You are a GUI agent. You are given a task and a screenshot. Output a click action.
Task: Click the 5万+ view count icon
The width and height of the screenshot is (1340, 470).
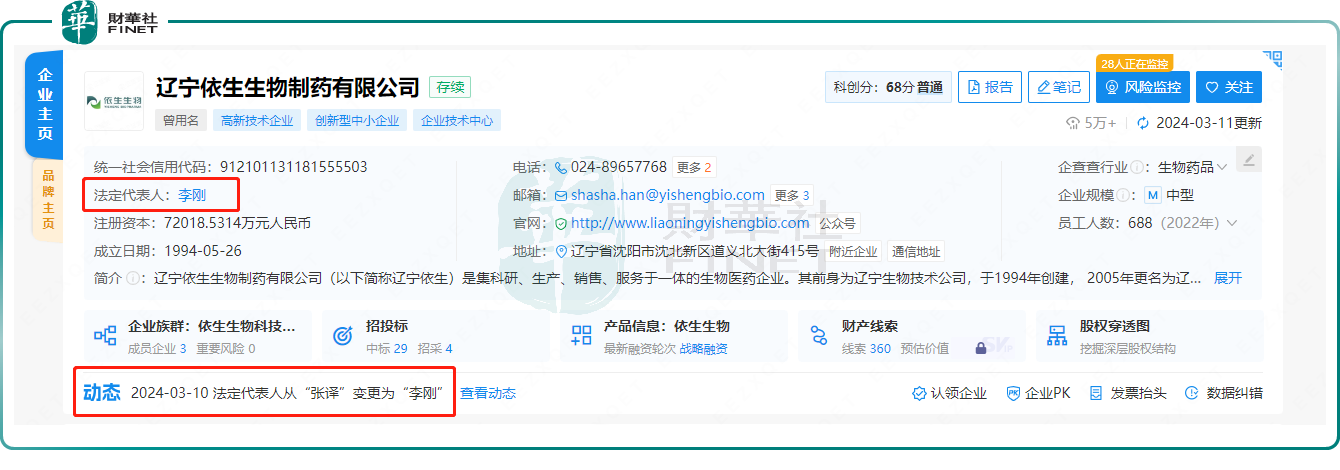[x=1074, y=123]
